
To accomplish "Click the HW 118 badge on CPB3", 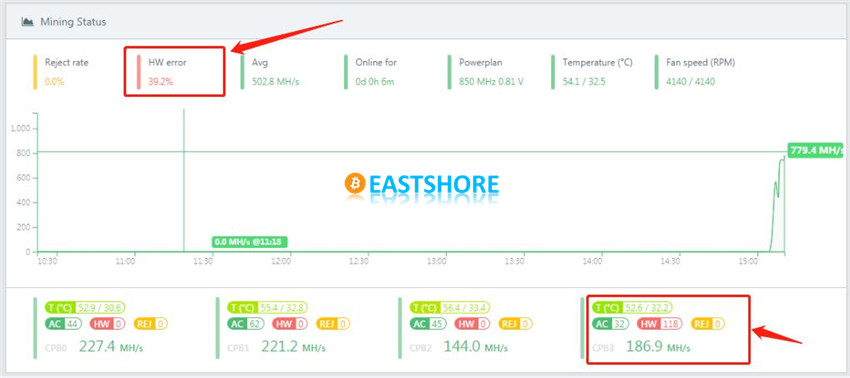I will pos(660,324).
